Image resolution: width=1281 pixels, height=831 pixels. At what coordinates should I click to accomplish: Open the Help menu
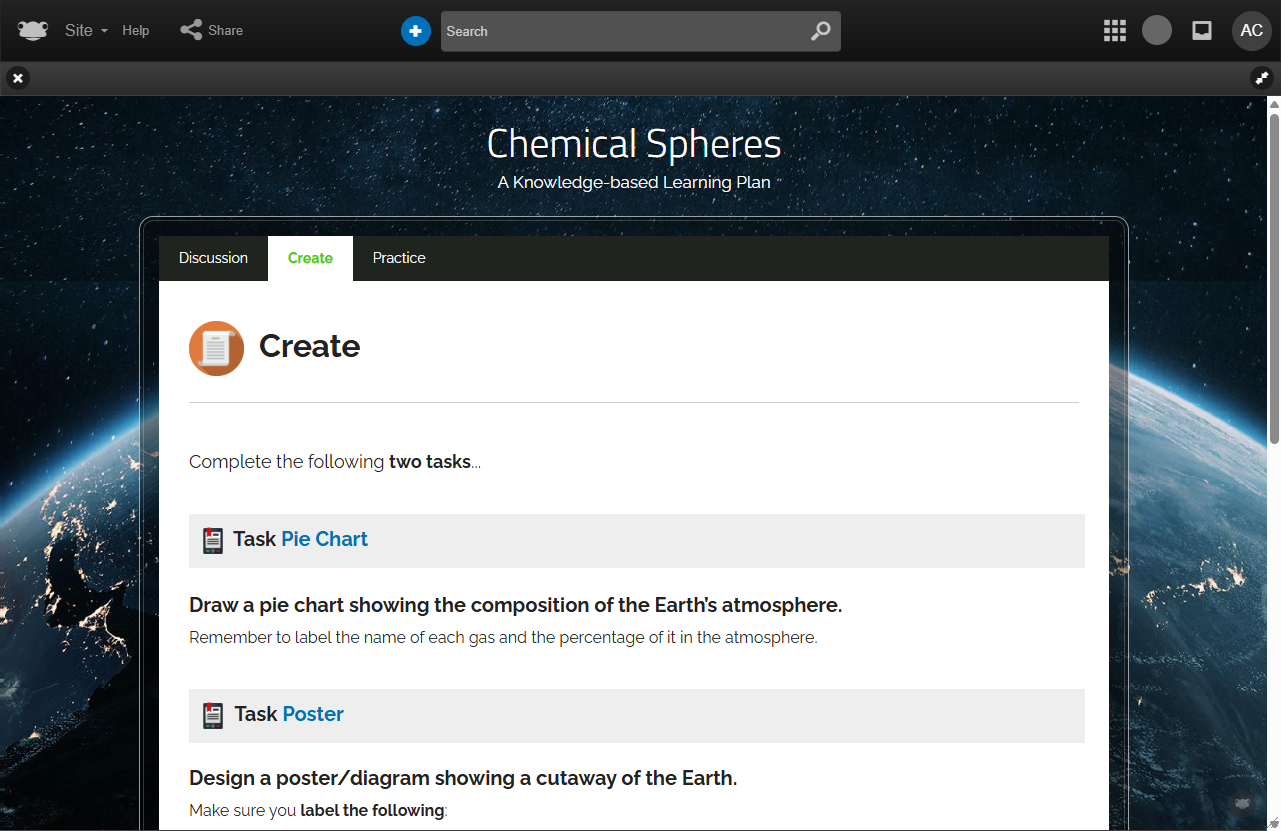pyautogui.click(x=136, y=31)
